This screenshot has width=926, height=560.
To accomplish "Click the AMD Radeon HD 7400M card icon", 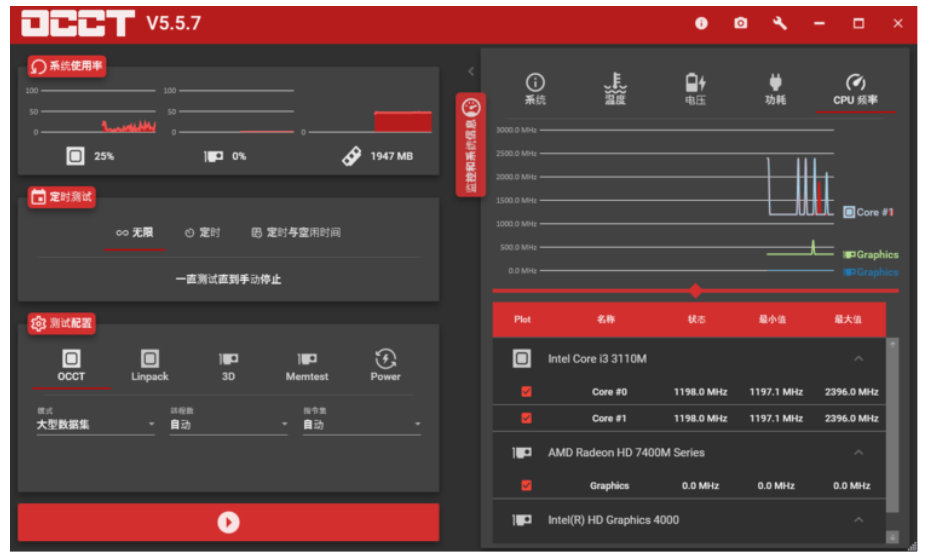I will 521,452.
